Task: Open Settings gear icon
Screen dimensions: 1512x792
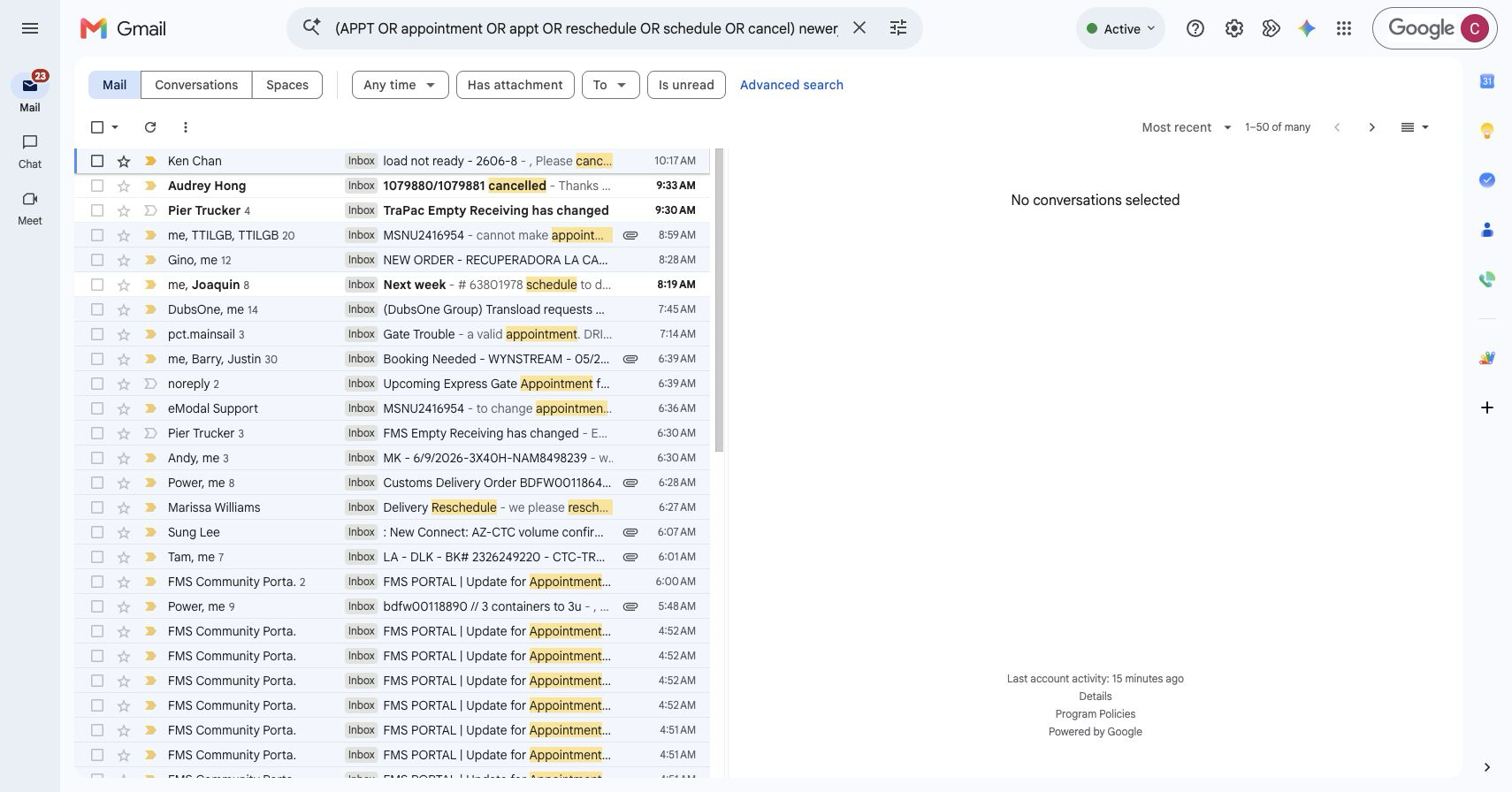Action: [1234, 28]
